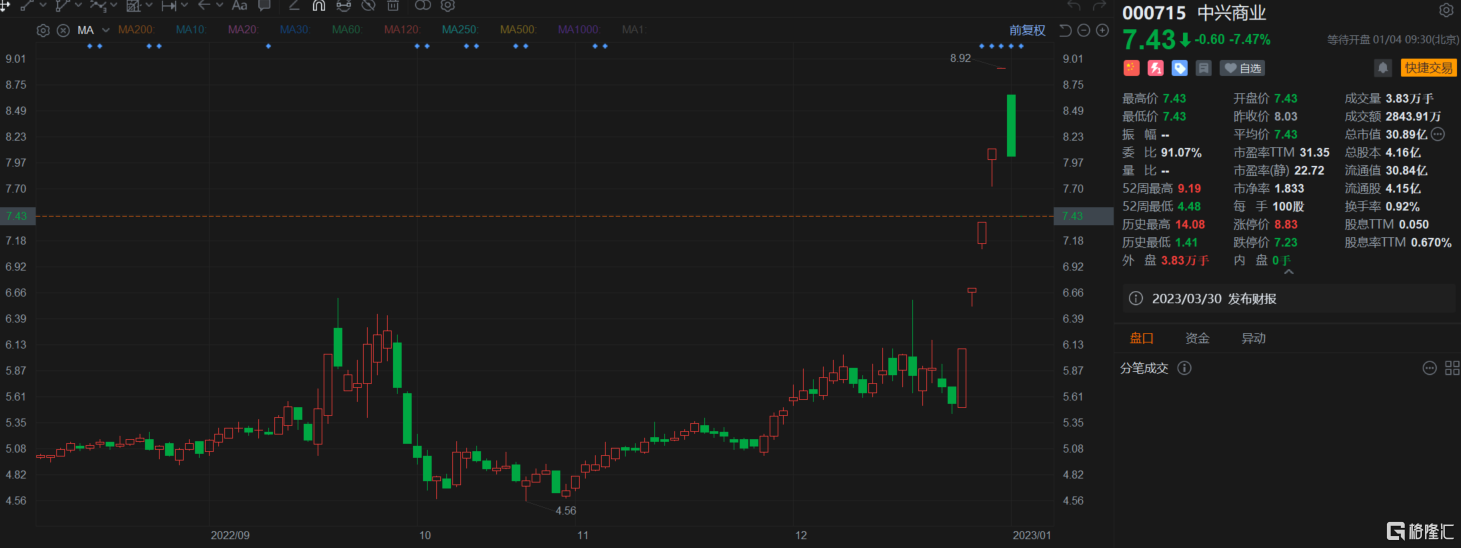Click the 000715 stock code

pyautogui.click(x=1155, y=12)
